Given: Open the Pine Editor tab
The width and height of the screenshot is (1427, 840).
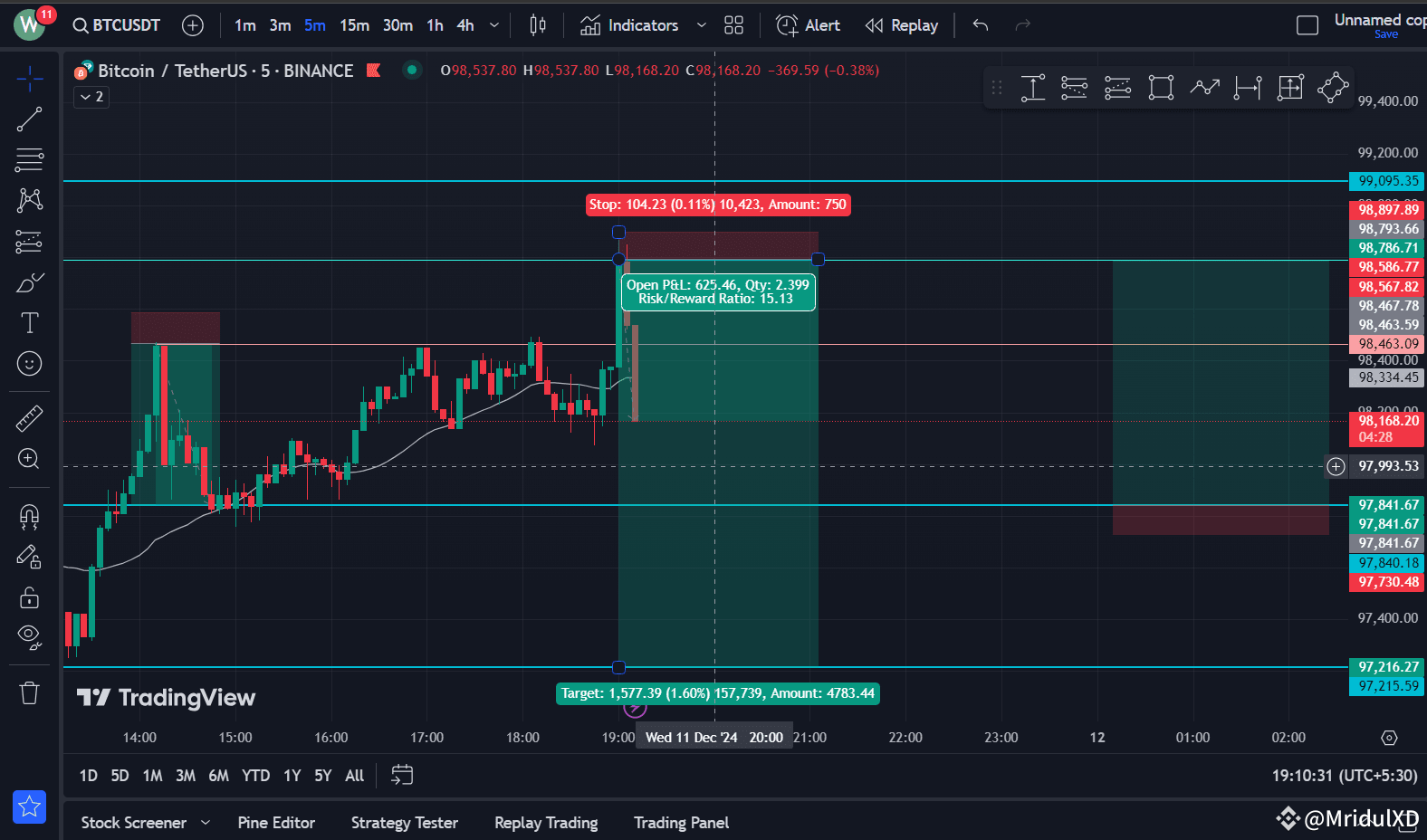Looking at the screenshot, I should click(276, 823).
